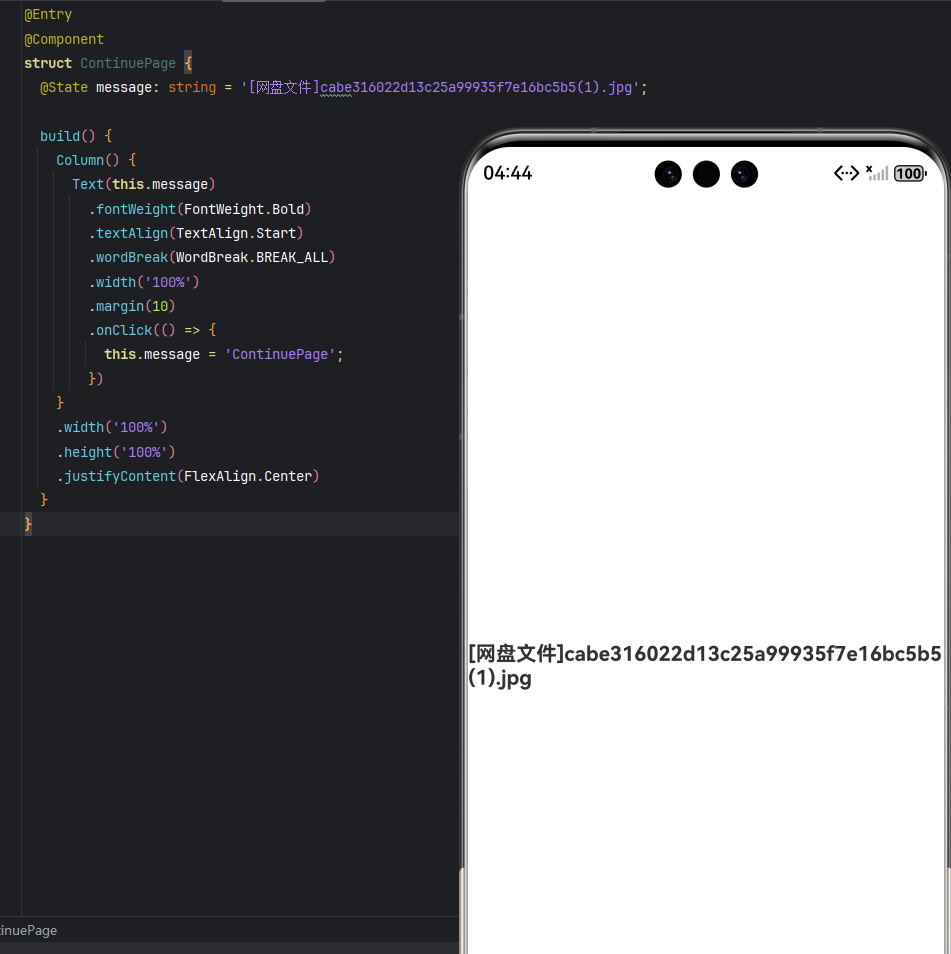The height and width of the screenshot is (954, 951).
Task: Click the Column() line in code
Action: coord(96,161)
